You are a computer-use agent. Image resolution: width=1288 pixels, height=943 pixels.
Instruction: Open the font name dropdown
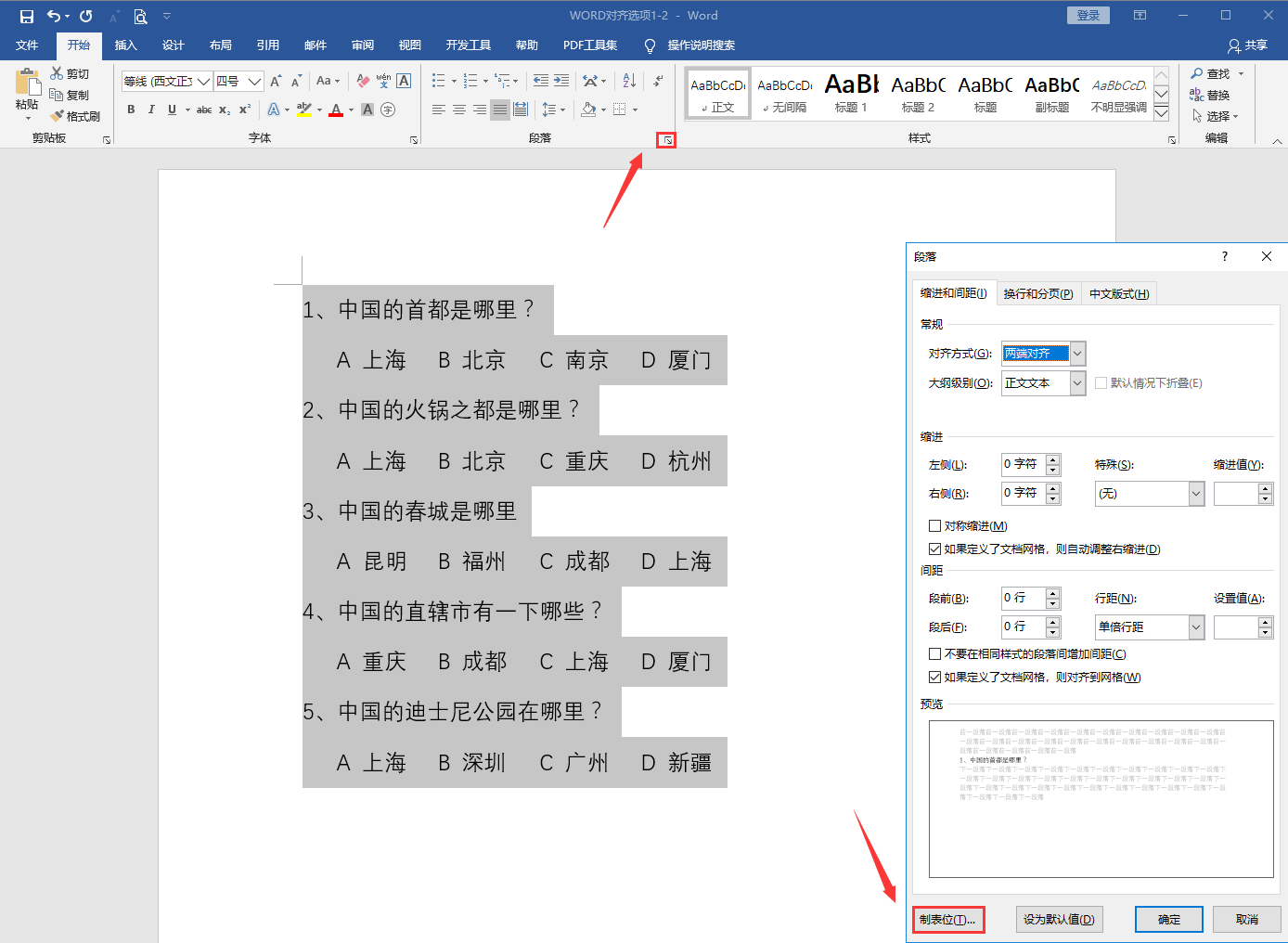point(203,81)
